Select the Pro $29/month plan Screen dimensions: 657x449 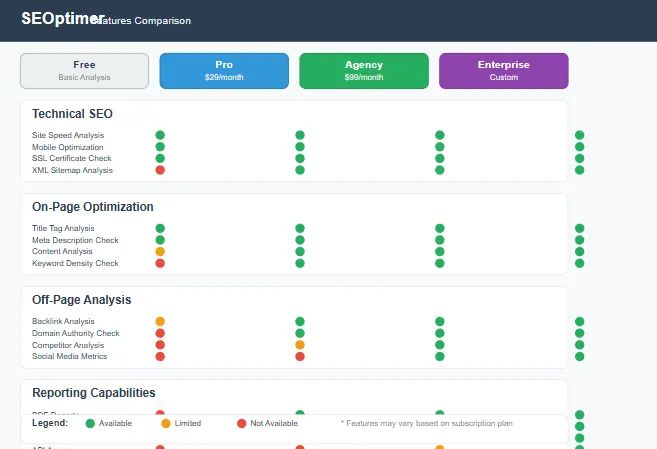point(224,71)
